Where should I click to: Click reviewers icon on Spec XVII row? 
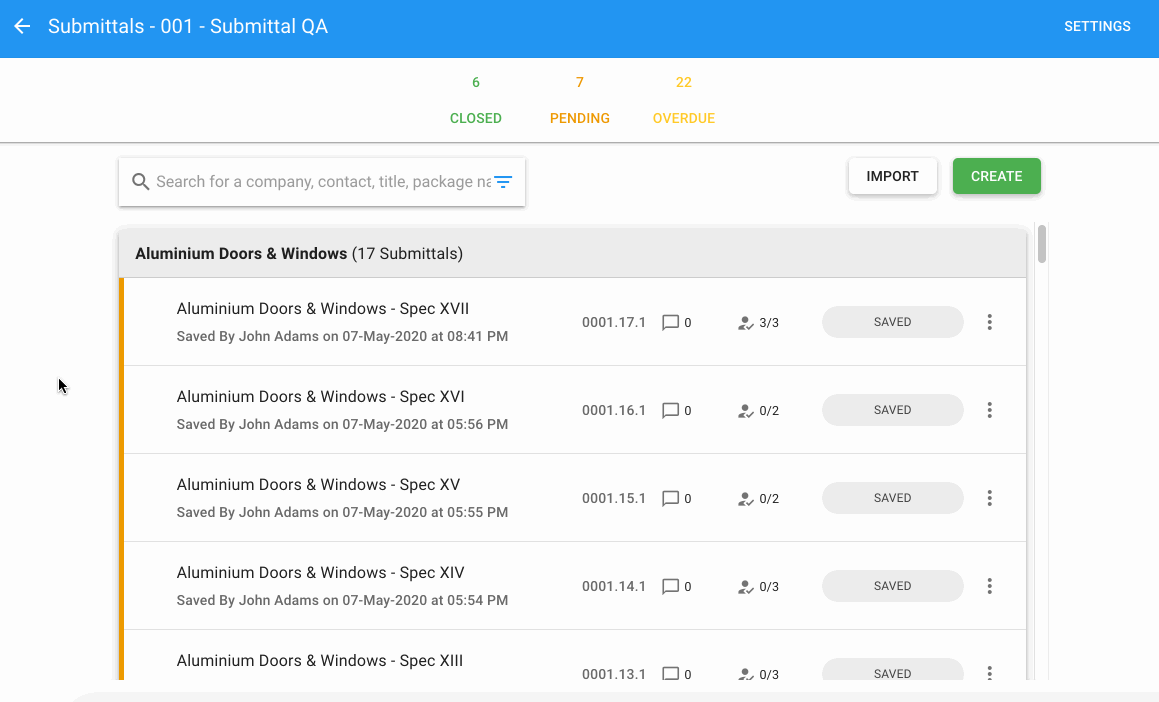(746, 323)
